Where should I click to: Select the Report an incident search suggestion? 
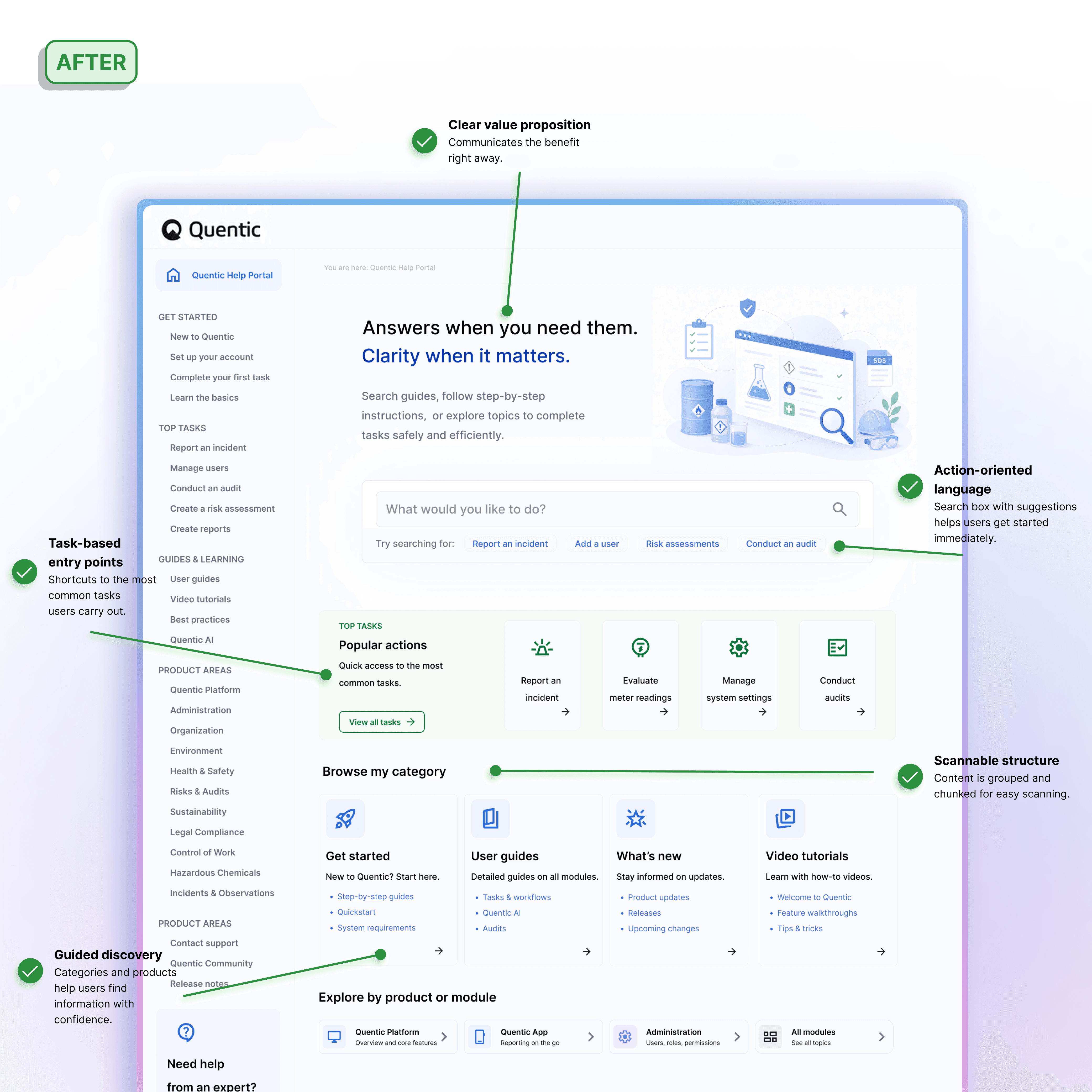coord(510,544)
